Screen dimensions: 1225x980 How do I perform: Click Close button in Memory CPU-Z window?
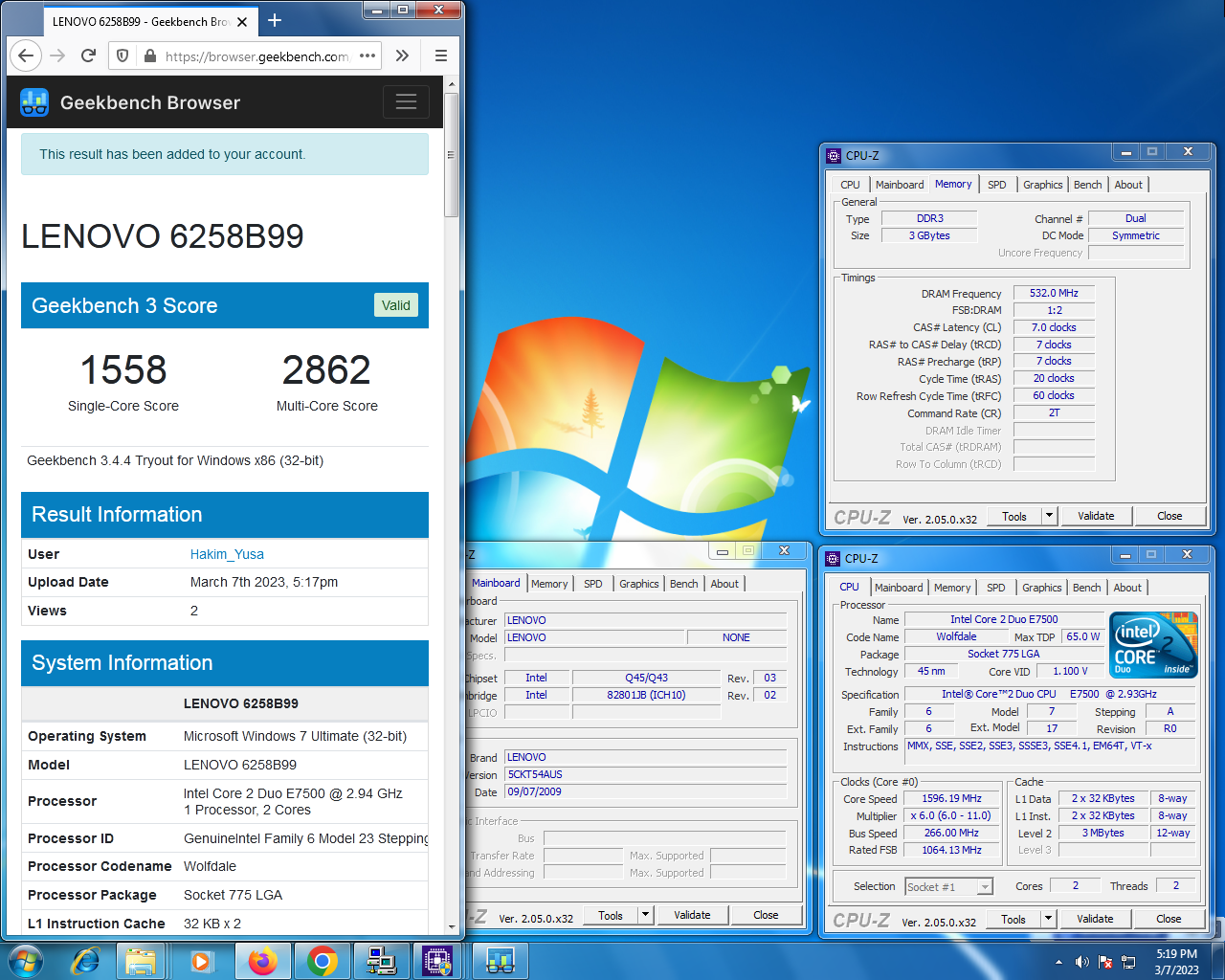point(1169,516)
